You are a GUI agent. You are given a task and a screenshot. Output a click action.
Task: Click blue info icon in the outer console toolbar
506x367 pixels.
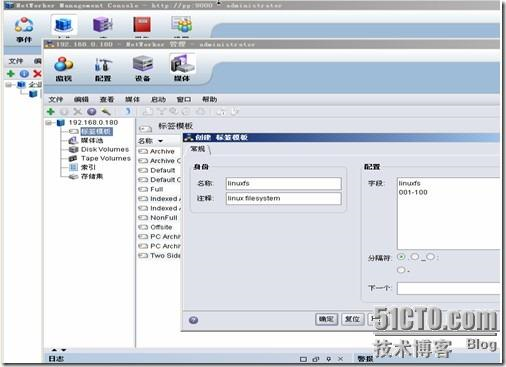click(x=24, y=74)
